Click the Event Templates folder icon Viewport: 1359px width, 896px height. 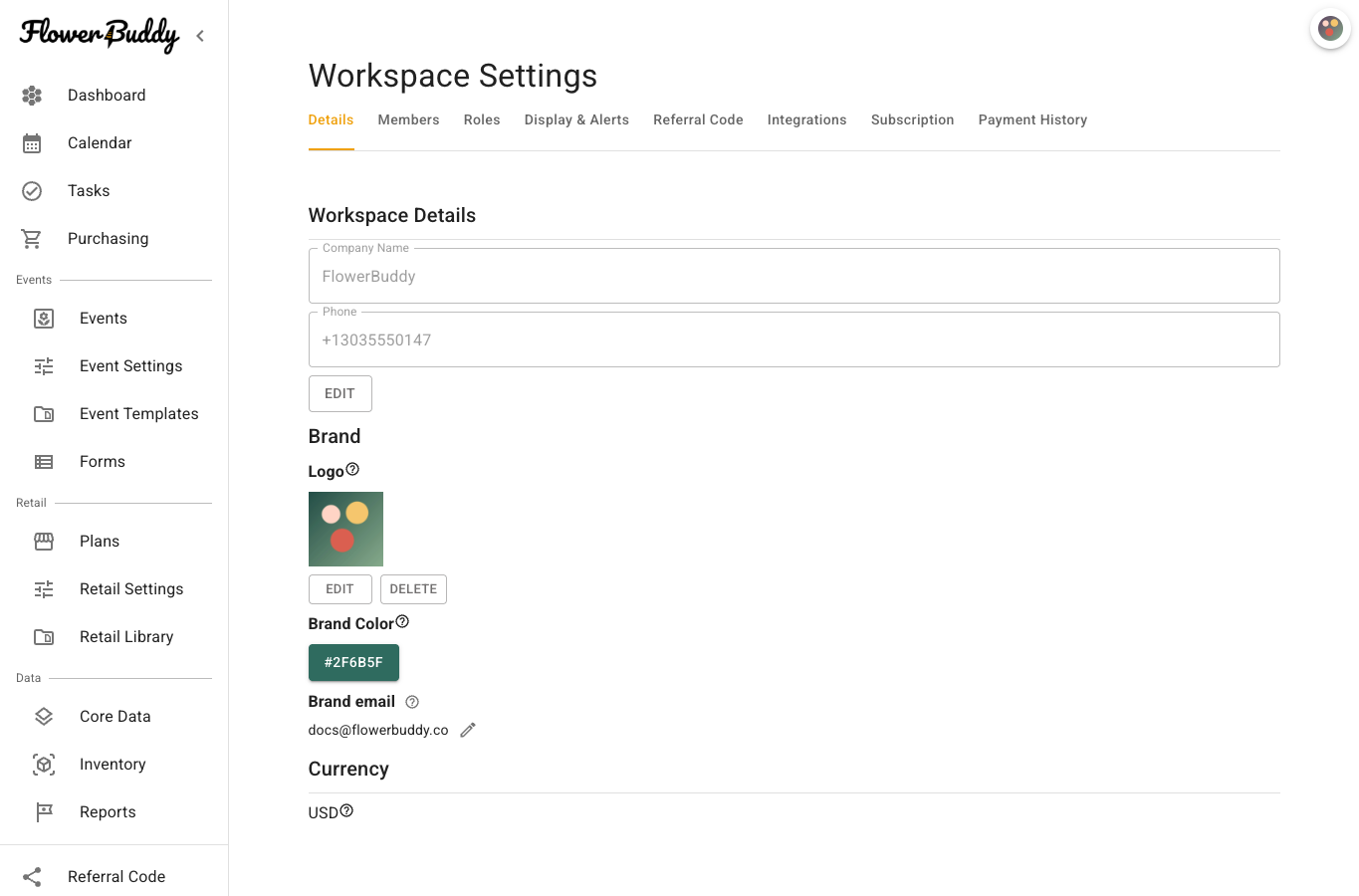click(x=44, y=414)
